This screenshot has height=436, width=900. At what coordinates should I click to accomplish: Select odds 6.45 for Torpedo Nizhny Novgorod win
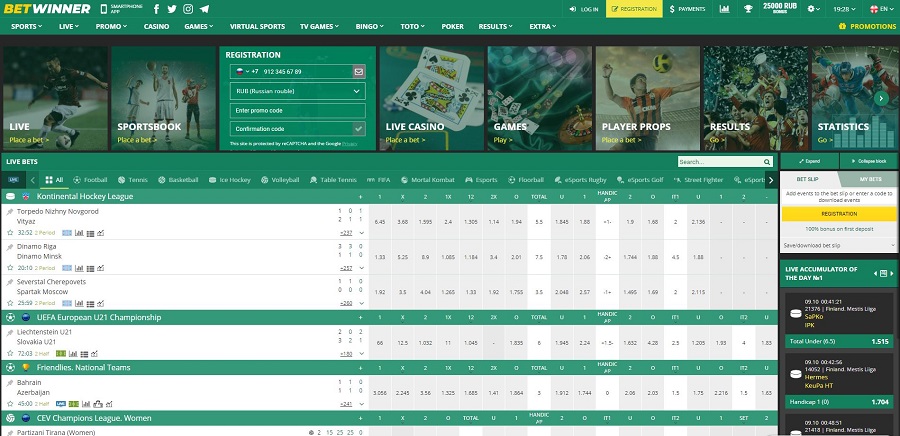click(x=380, y=221)
